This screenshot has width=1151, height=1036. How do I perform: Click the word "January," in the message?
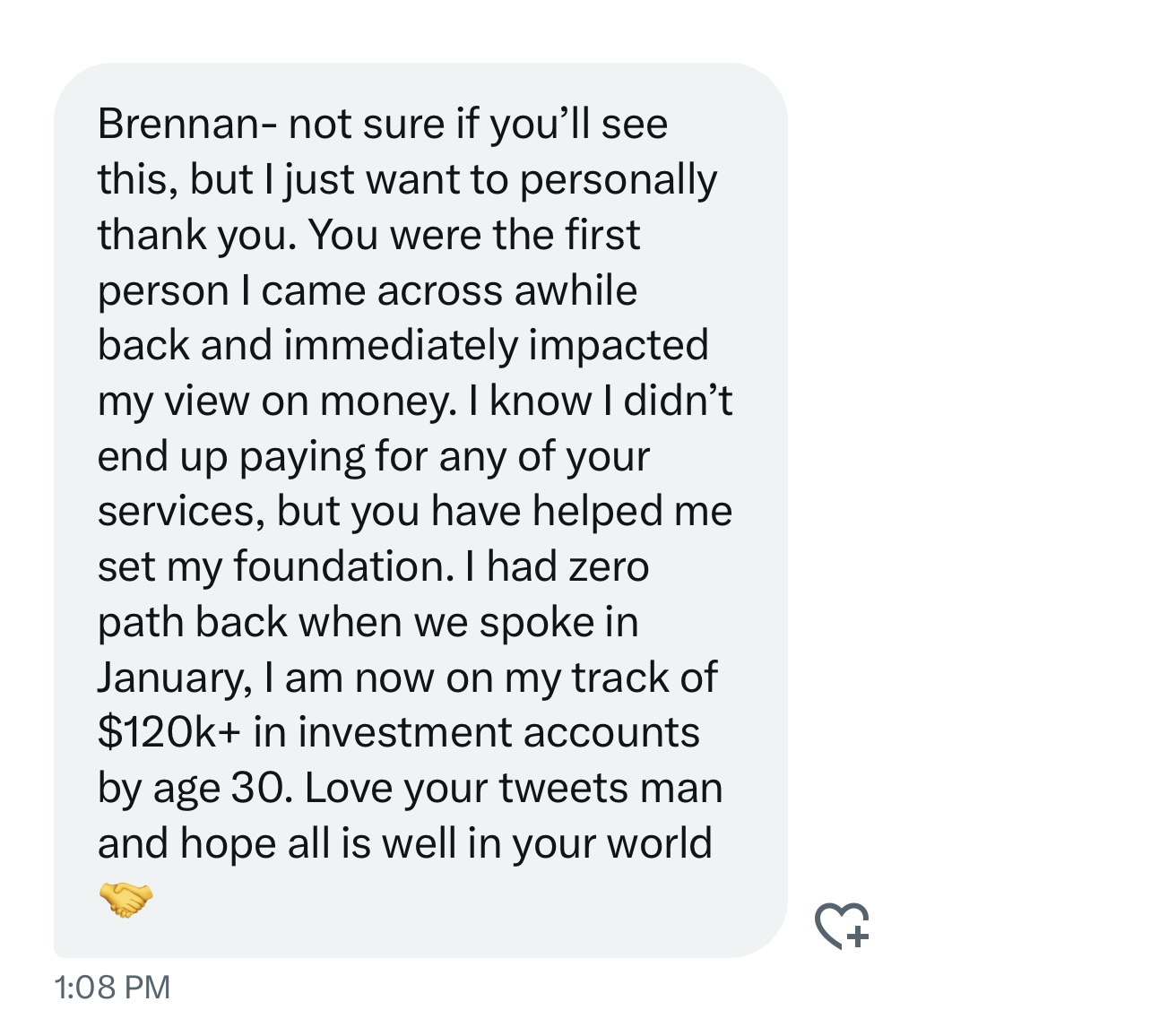click(175, 678)
